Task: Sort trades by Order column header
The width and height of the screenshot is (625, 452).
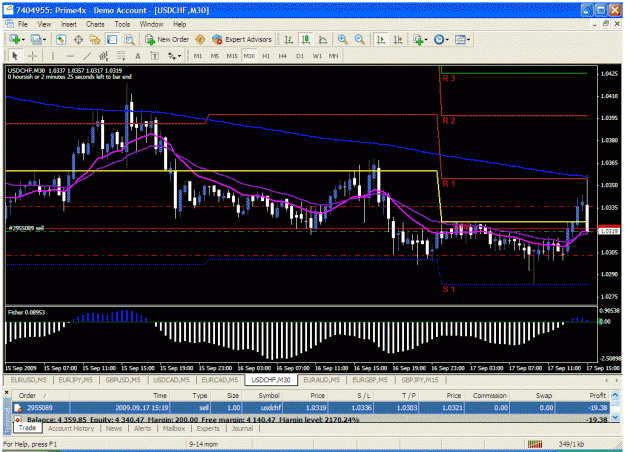Action: point(41,395)
